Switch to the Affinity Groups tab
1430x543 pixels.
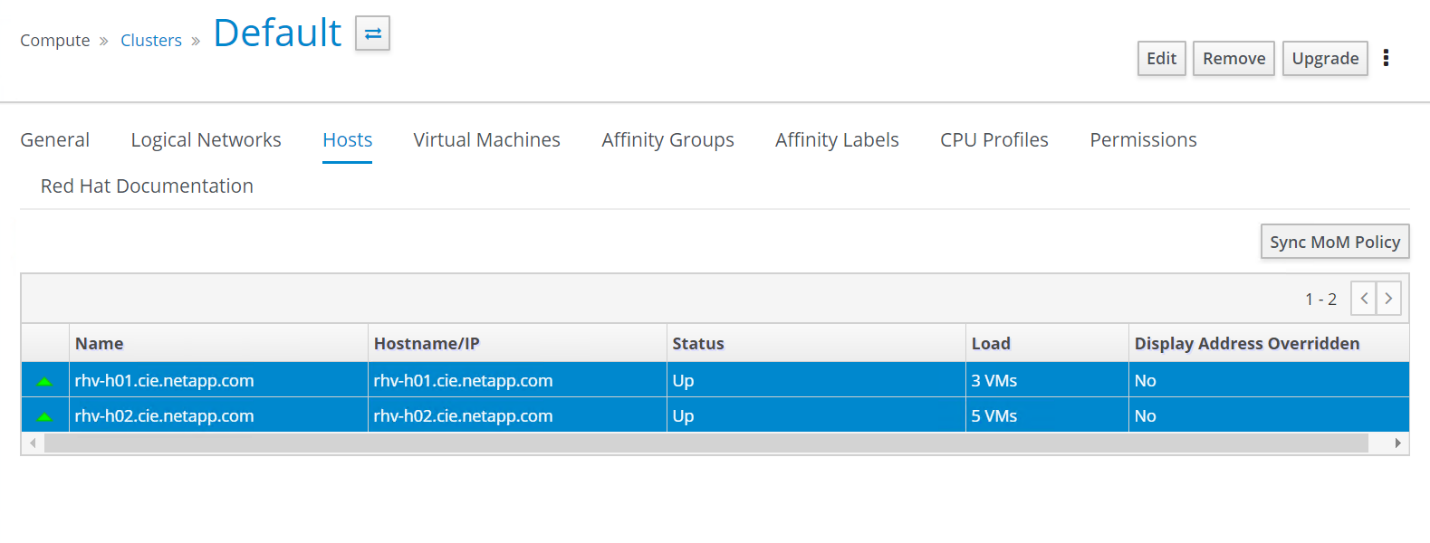pos(668,140)
